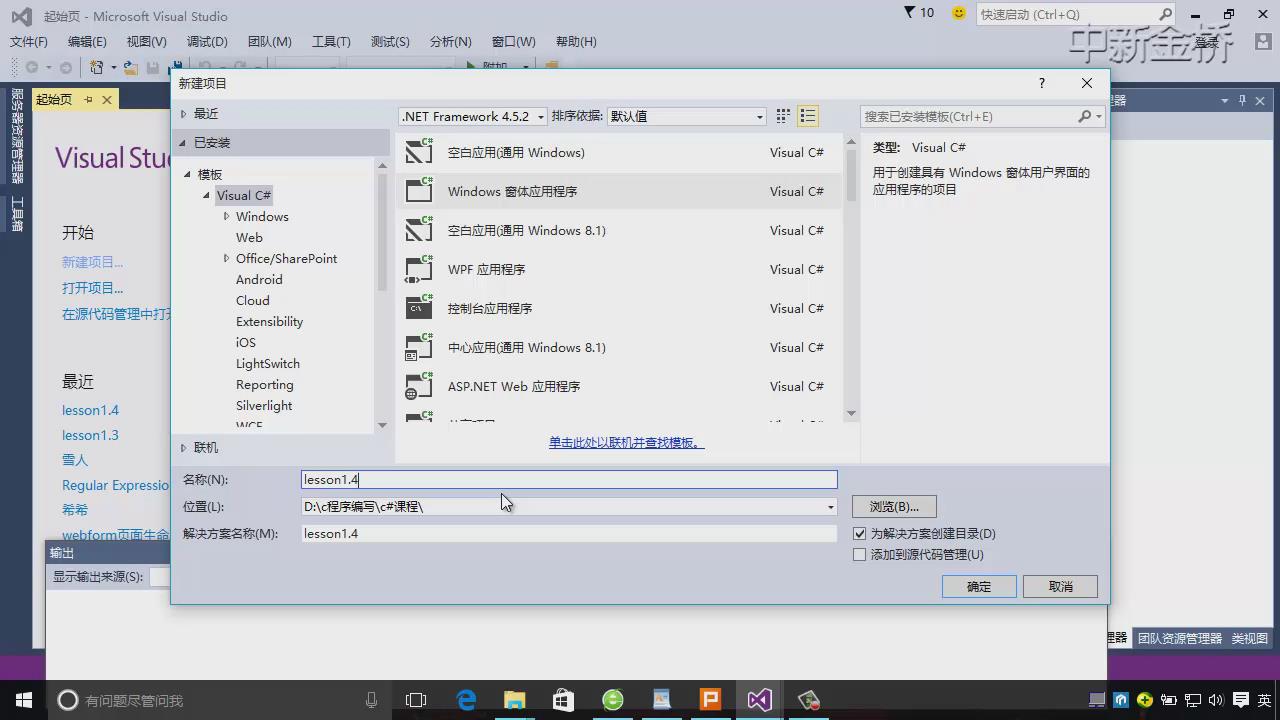Open Task View from the taskbar

416,699
